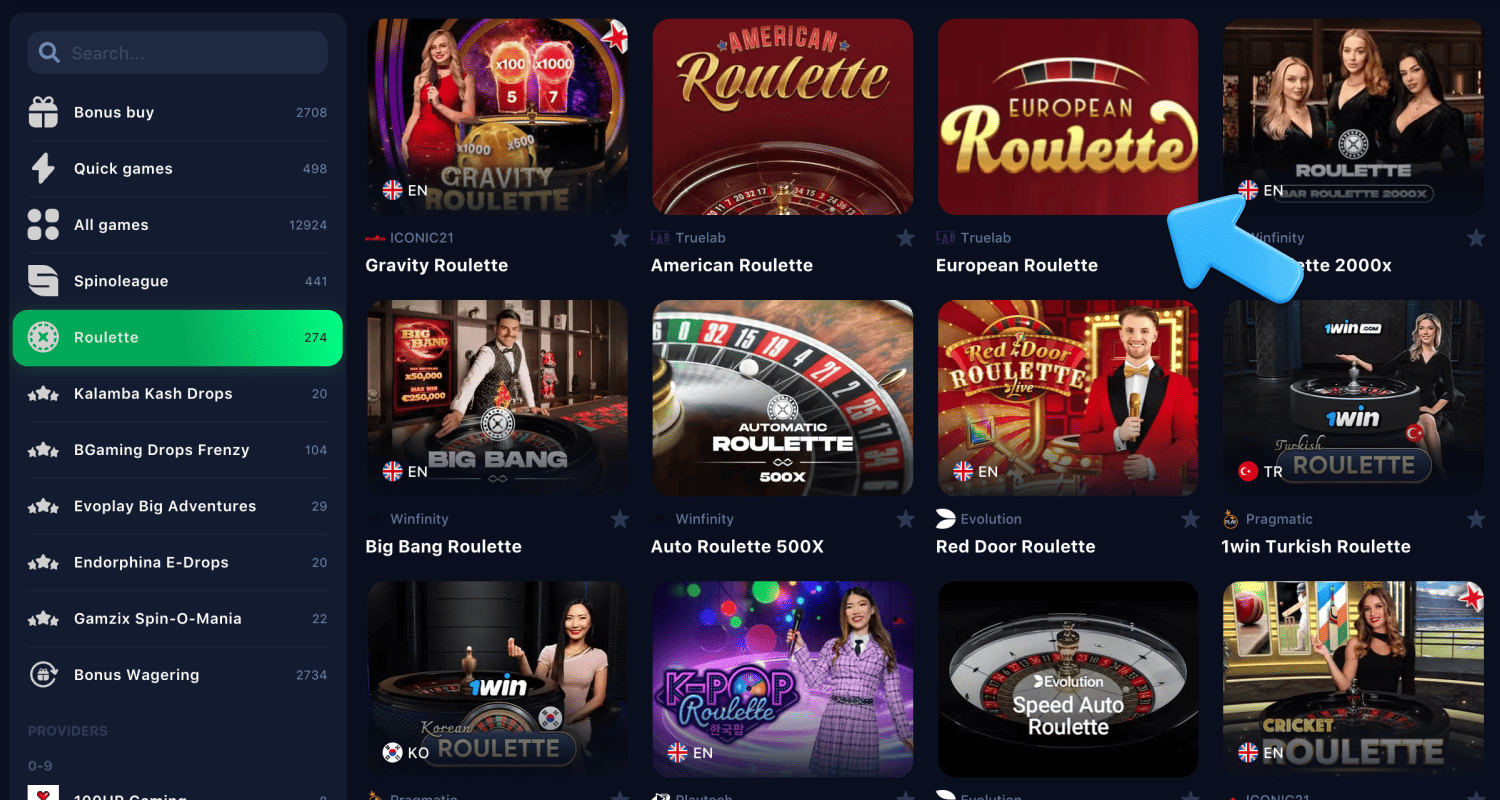The height and width of the screenshot is (800, 1500).
Task: Click the Kalamba Kash Drops stars icon
Action: [43, 394]
